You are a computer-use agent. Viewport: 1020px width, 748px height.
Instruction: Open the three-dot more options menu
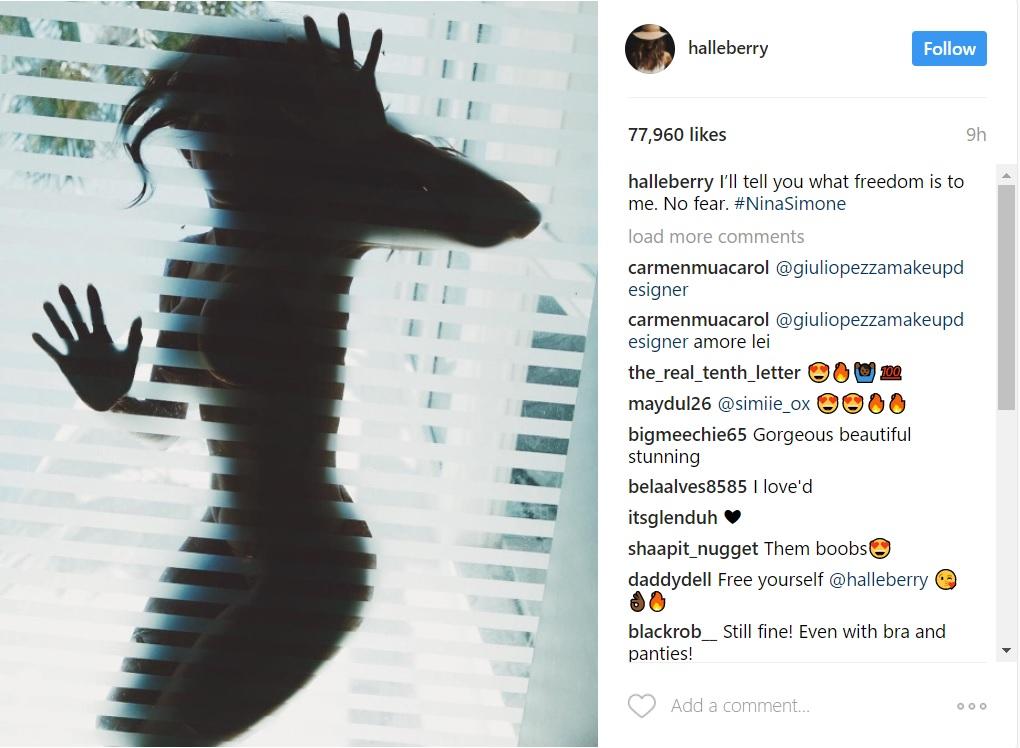(x=971, y=706)
